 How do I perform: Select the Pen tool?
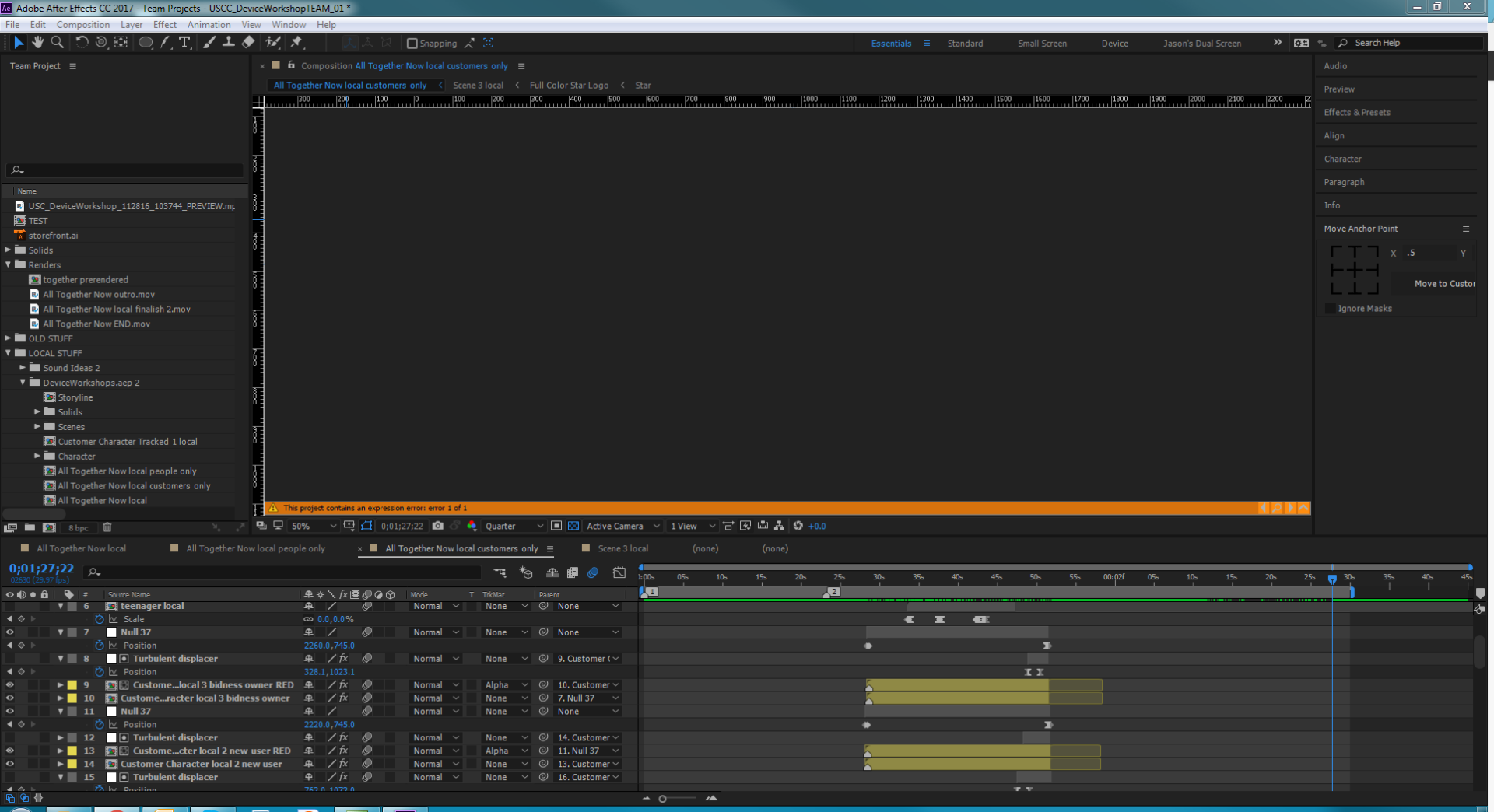165,43
